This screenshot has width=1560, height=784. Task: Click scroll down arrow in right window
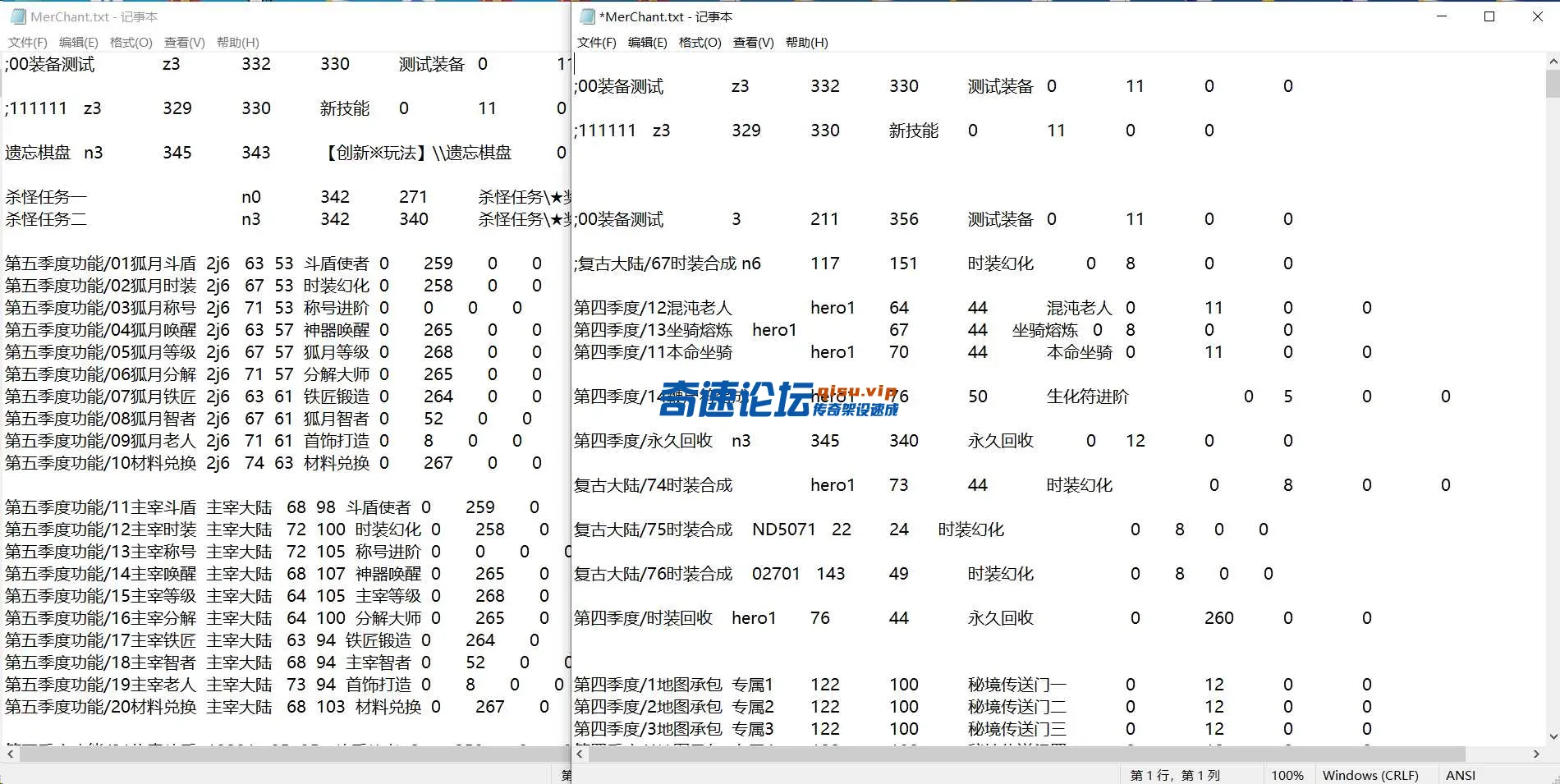(x=1553, y=736)
